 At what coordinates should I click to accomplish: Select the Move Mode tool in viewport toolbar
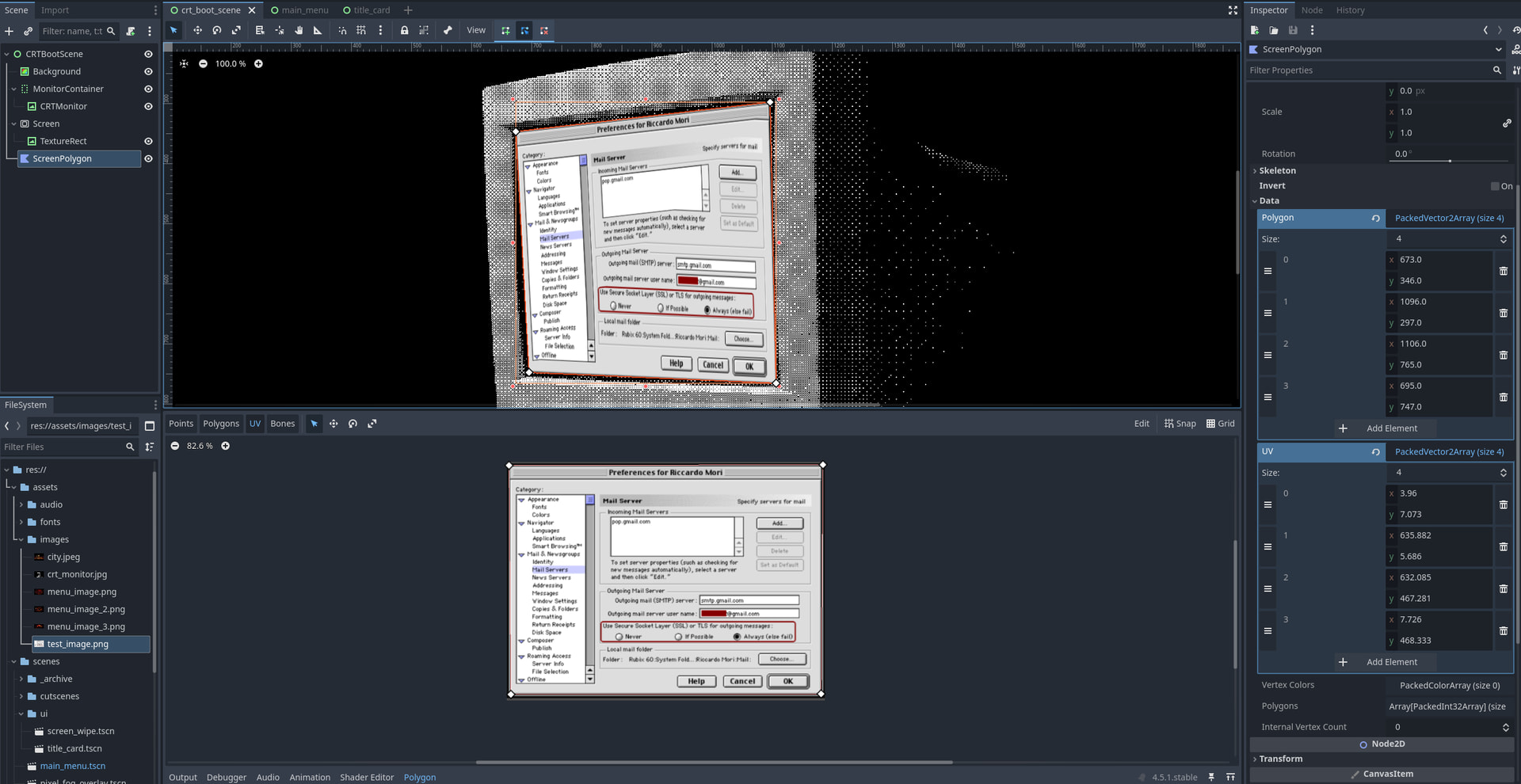point(197,30)
